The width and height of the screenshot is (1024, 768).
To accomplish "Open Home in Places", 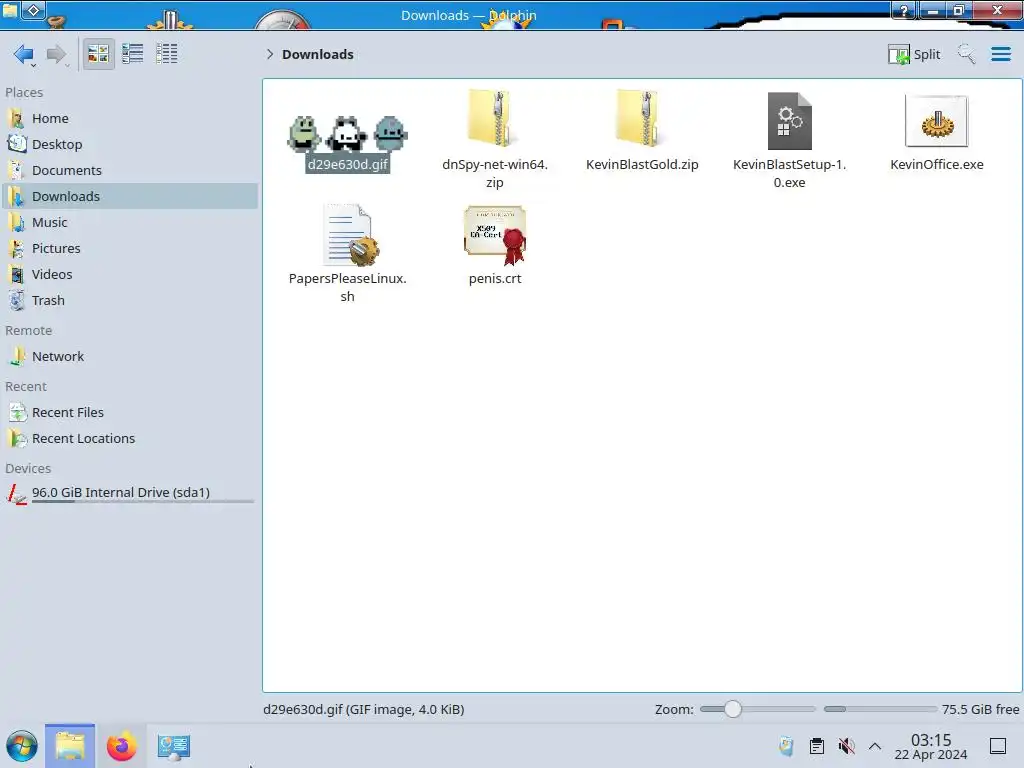I will click(x=129, y=118).
